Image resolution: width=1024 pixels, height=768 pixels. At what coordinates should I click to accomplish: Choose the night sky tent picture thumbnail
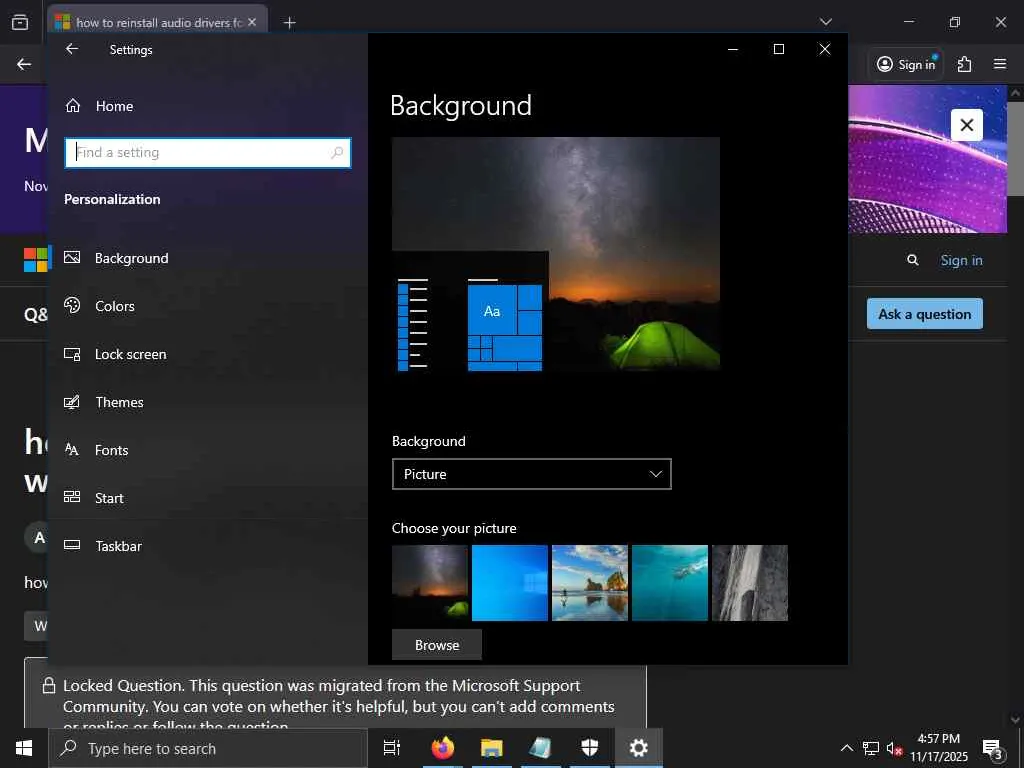(430, 583)
